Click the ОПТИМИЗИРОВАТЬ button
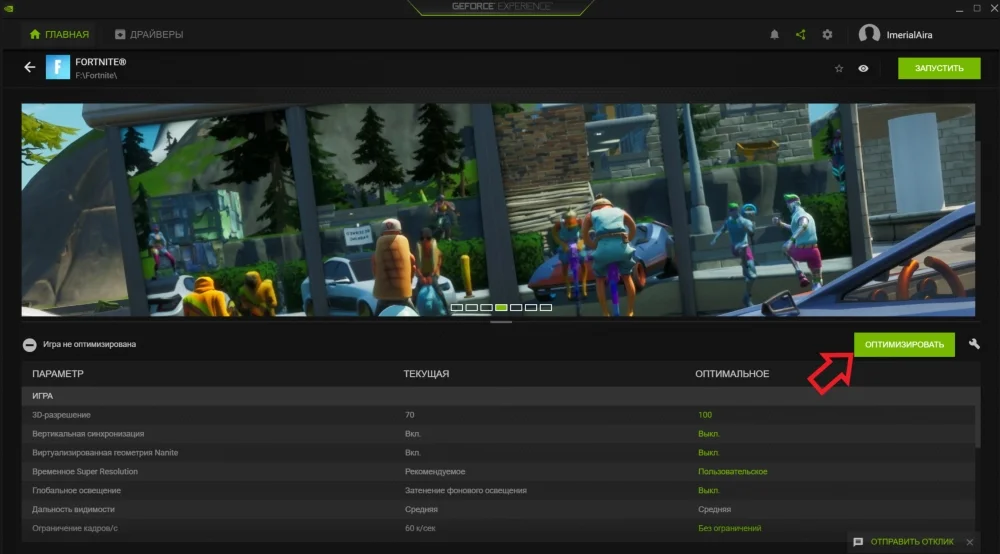Image resolution: width=1000 pixels, height=554 pixels. [904, 345]
